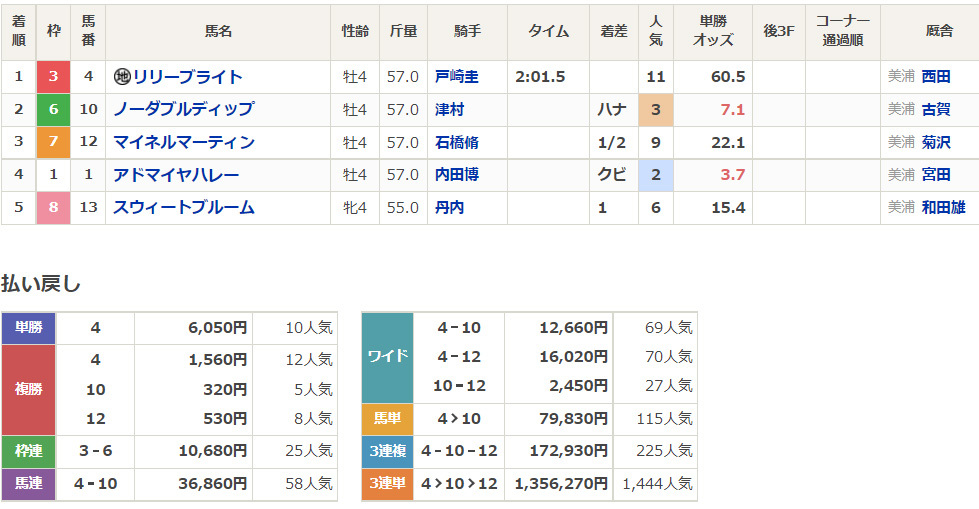Click the 単勝オッズ column header
The width and height of the screenshot is (979, 509).
tap(712, 31)
